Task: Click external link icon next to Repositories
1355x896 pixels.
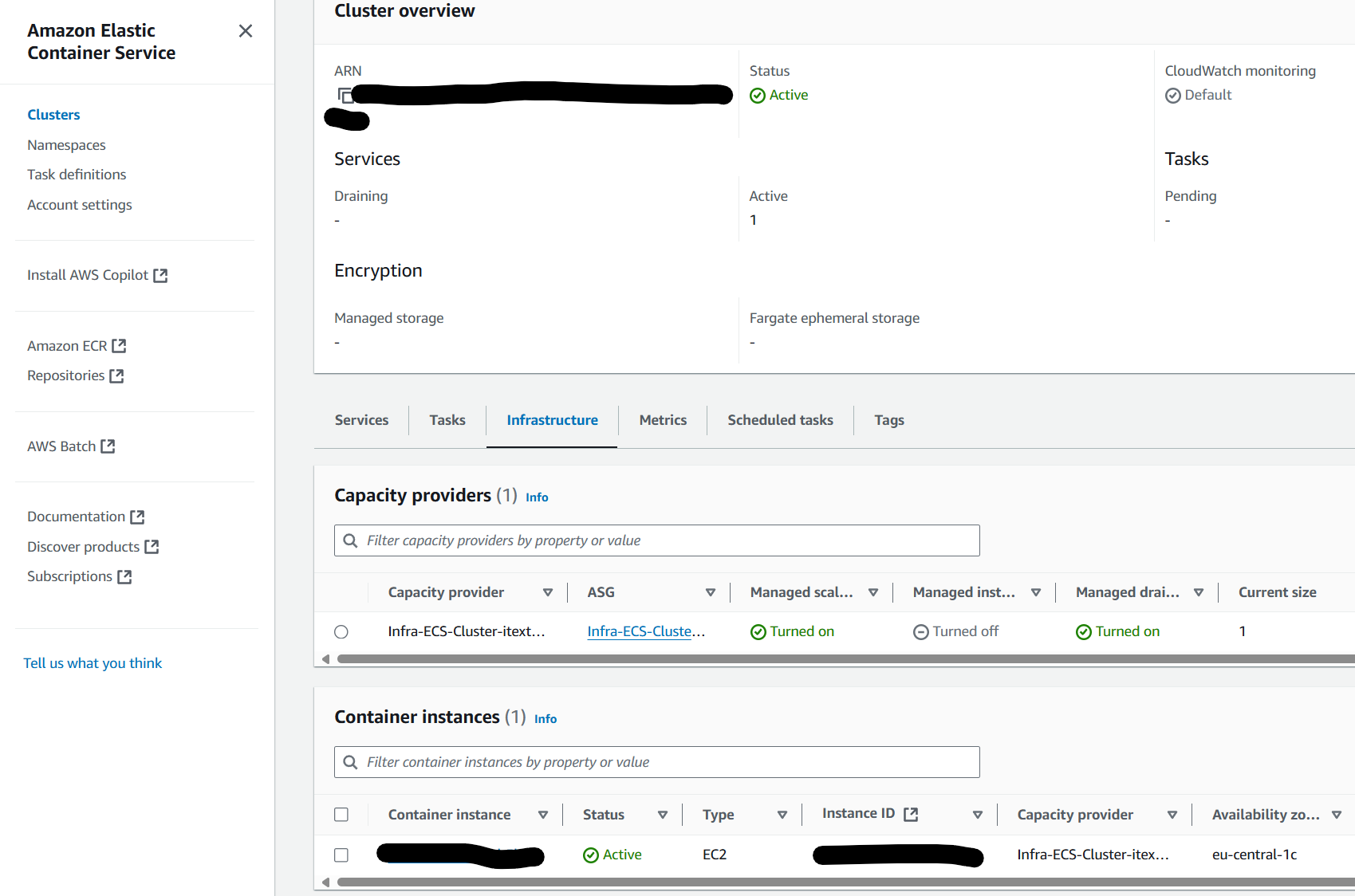Action: (x=116, y=376)
